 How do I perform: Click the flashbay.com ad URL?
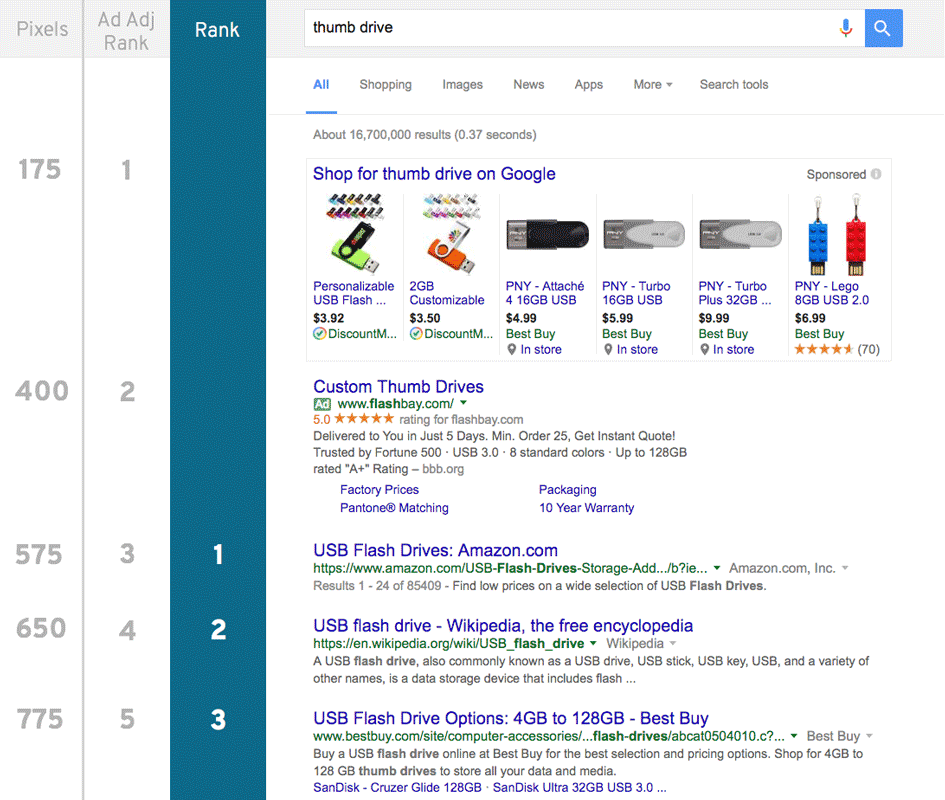(x=395, y=404)
